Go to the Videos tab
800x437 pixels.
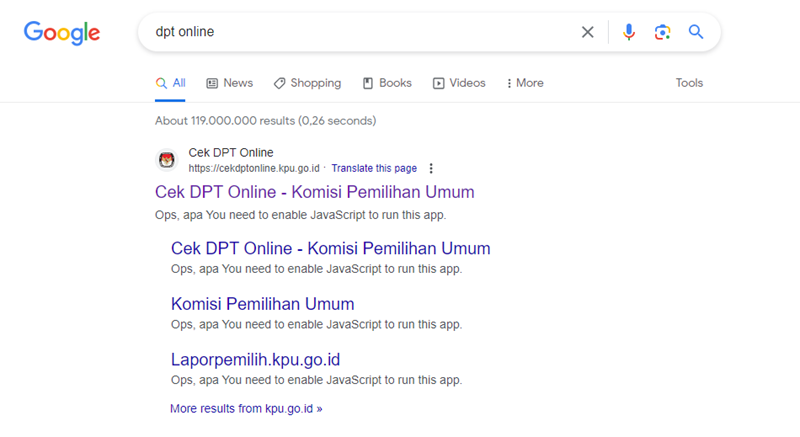point(459,83)
